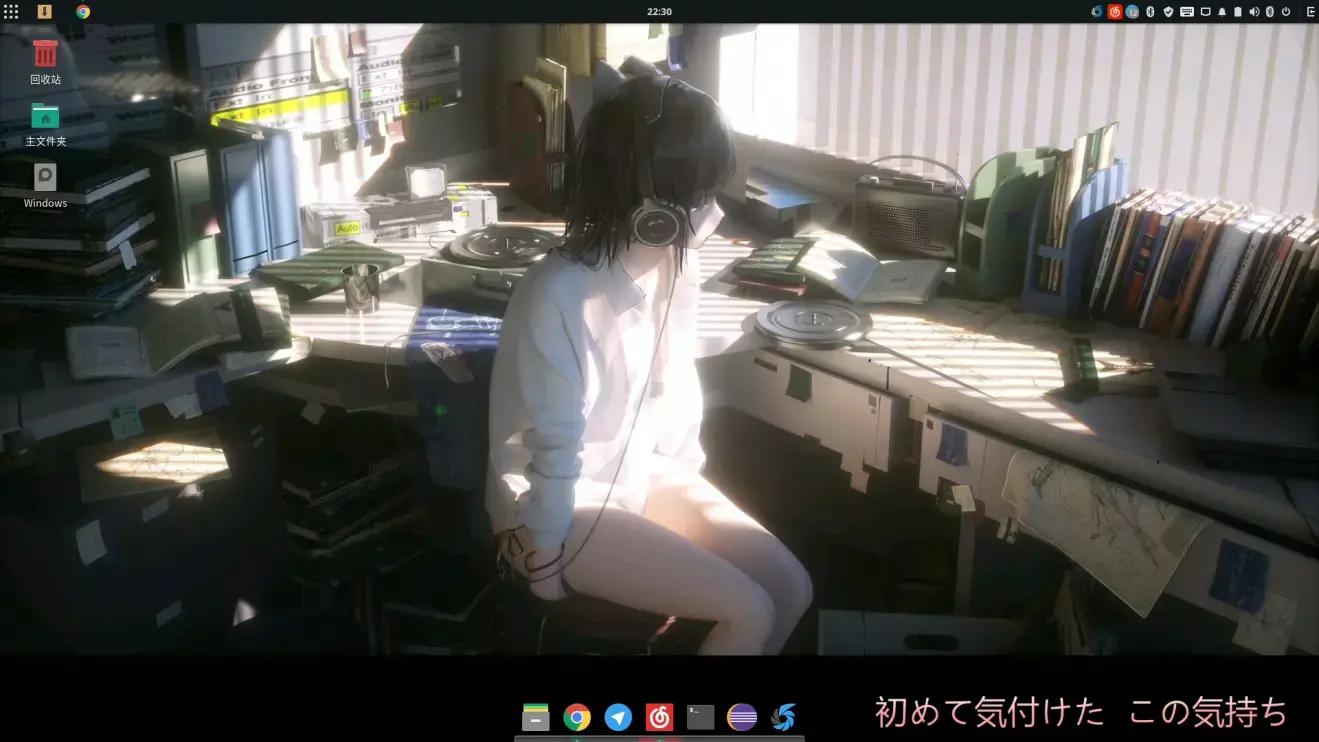Open the 回收站 trash on the desktop

coord(45,55)
